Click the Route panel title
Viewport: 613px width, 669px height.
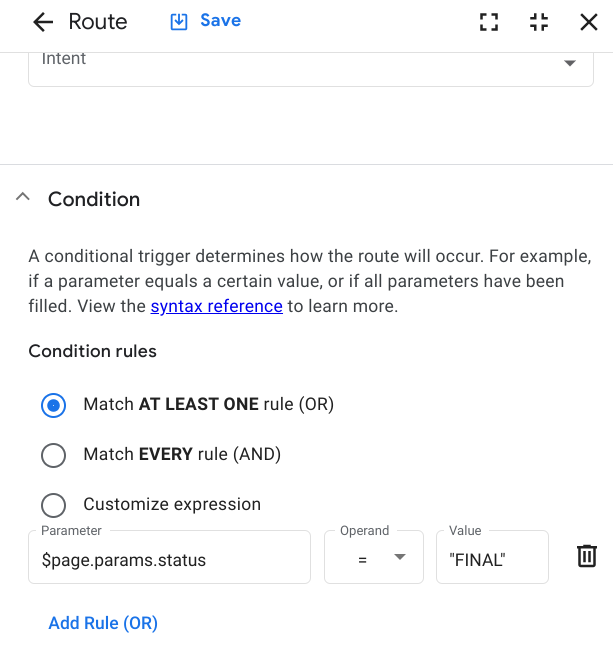coord(98,22)
